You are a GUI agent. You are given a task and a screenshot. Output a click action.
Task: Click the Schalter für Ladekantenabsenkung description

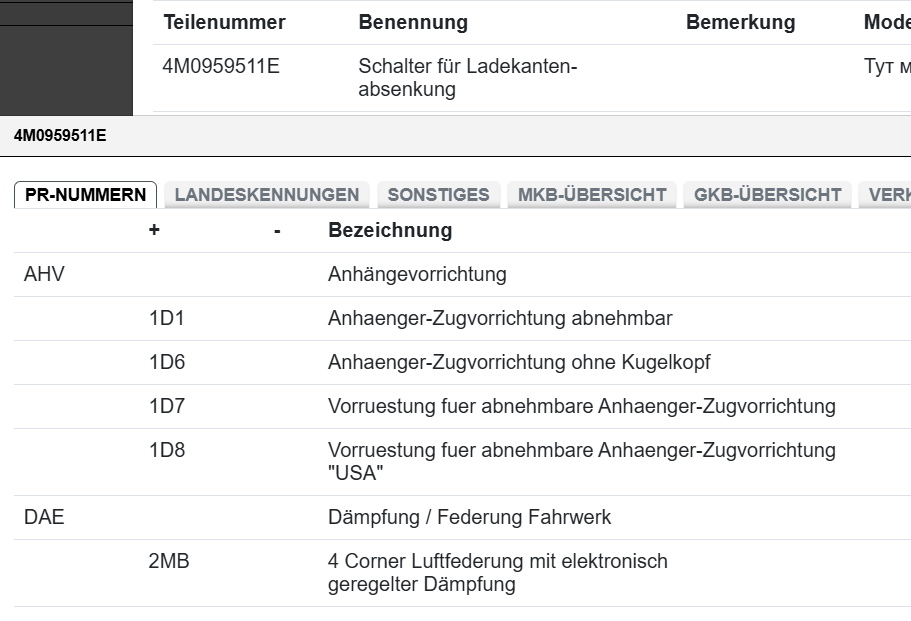[x=468, y=78]
